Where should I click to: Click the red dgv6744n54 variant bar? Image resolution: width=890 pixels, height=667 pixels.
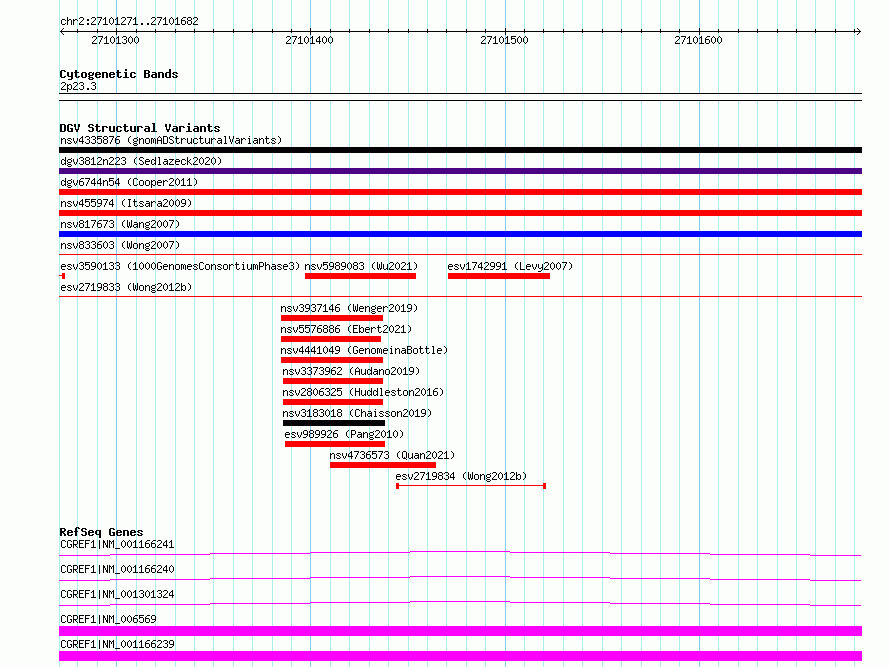coord(460,192)
